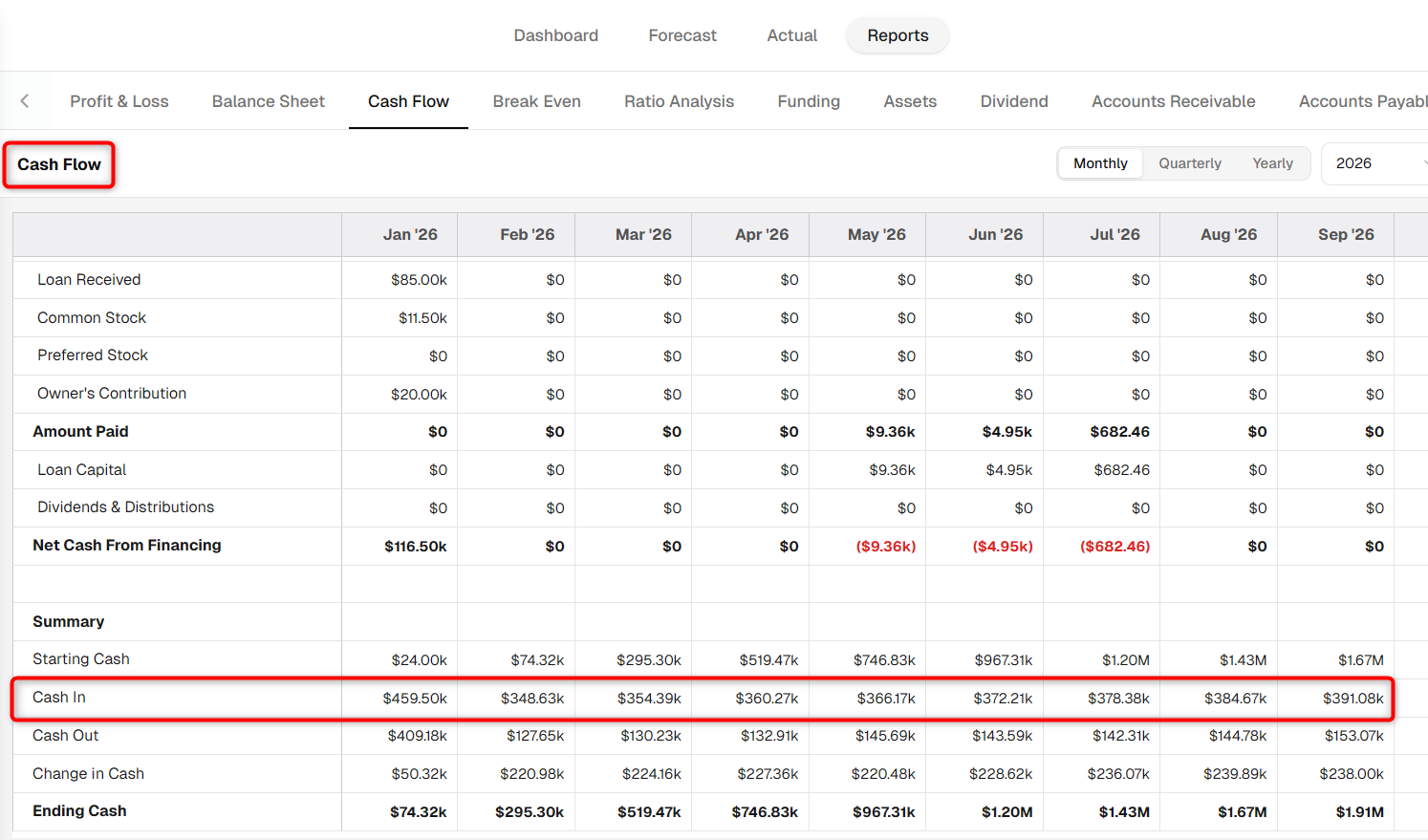Select the Monthly period option
1428x840 pixels.
click(x=1100, y=163)
